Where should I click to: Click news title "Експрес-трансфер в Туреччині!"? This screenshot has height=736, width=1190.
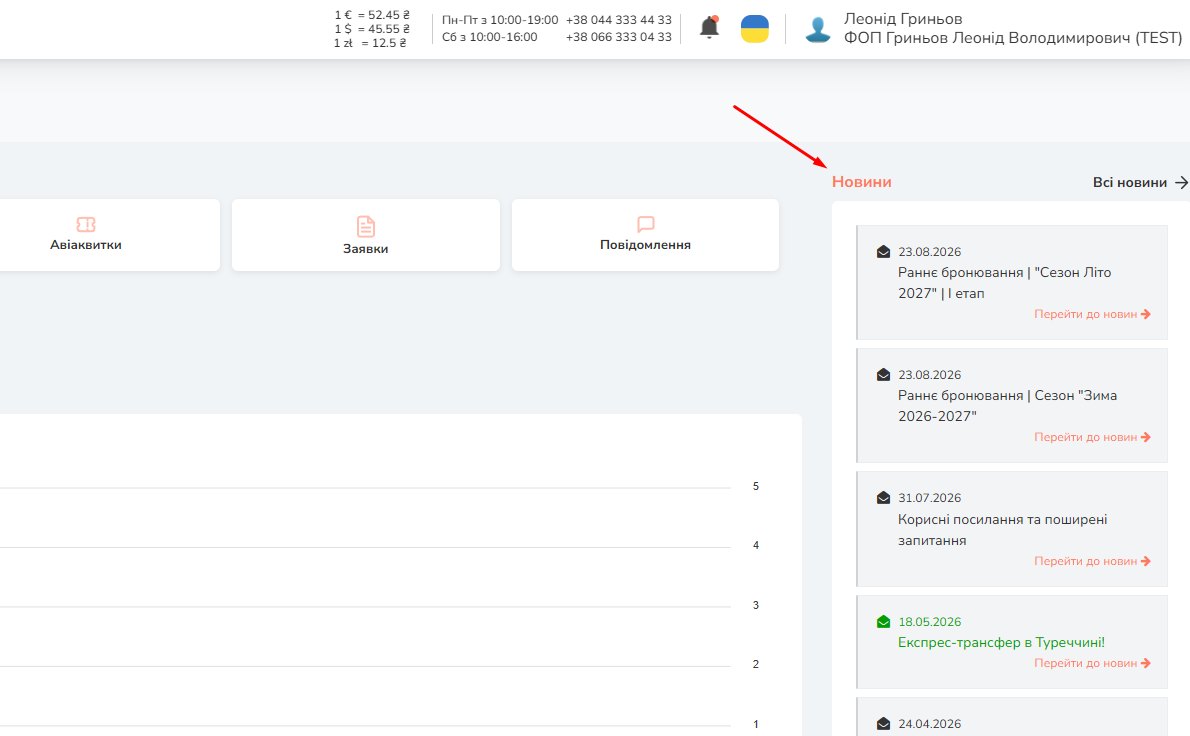[1001, 643]
